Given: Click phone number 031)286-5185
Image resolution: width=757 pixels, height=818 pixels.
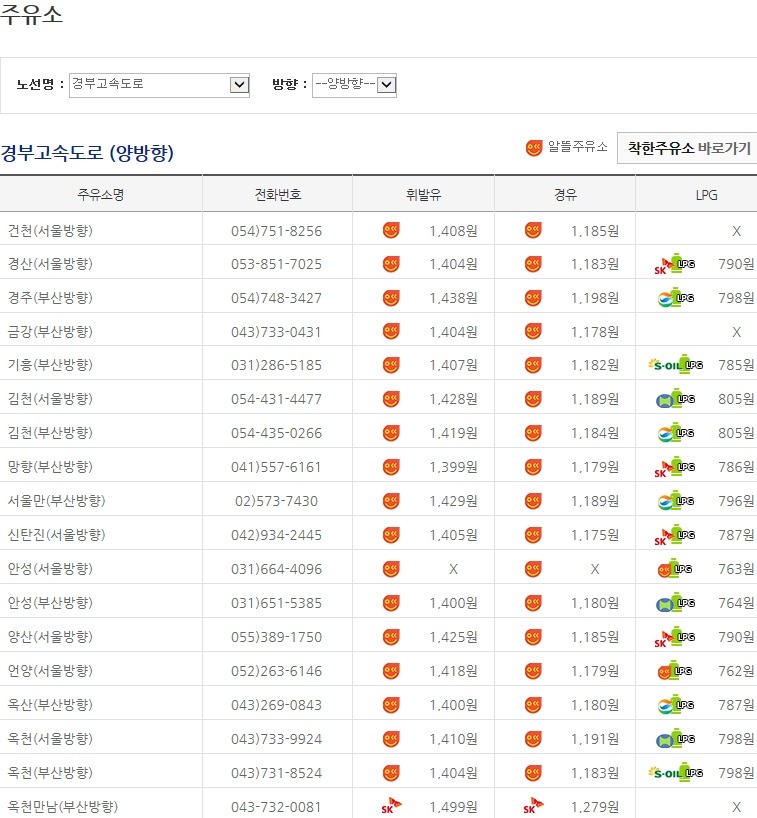Looking at the screenshot, I should coord(277,366).
